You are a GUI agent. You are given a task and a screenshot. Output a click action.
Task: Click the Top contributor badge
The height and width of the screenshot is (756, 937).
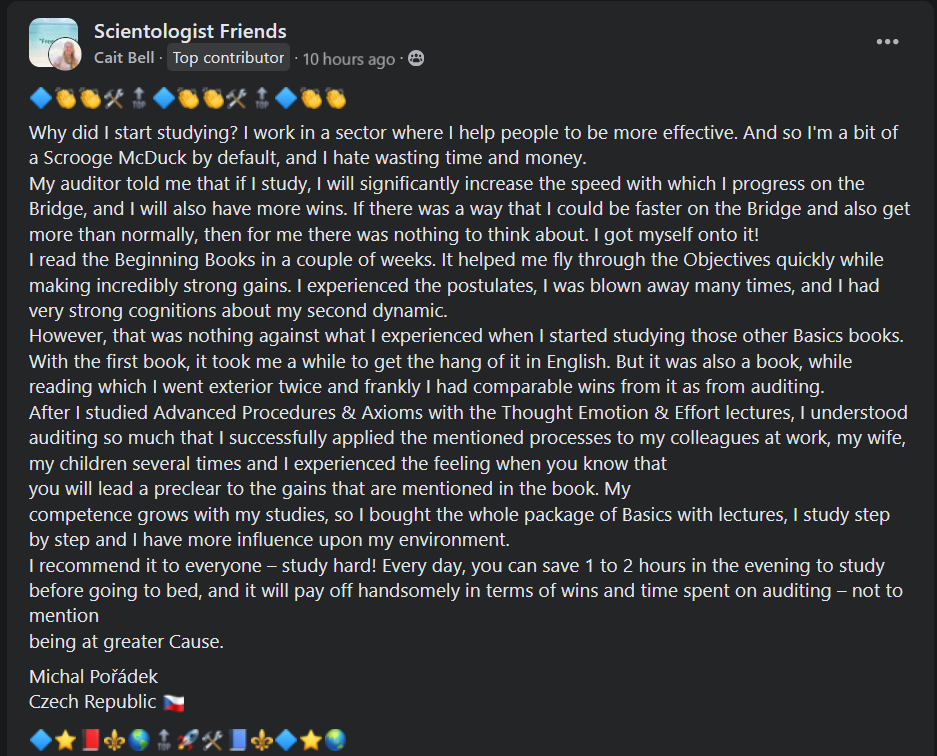228,58
